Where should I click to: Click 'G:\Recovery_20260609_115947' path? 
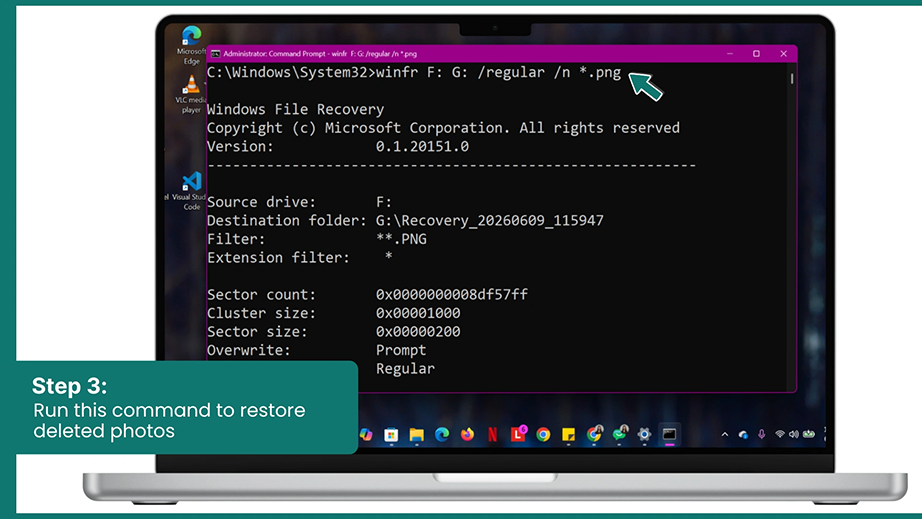pyautogui.click(x=490, y=220)
